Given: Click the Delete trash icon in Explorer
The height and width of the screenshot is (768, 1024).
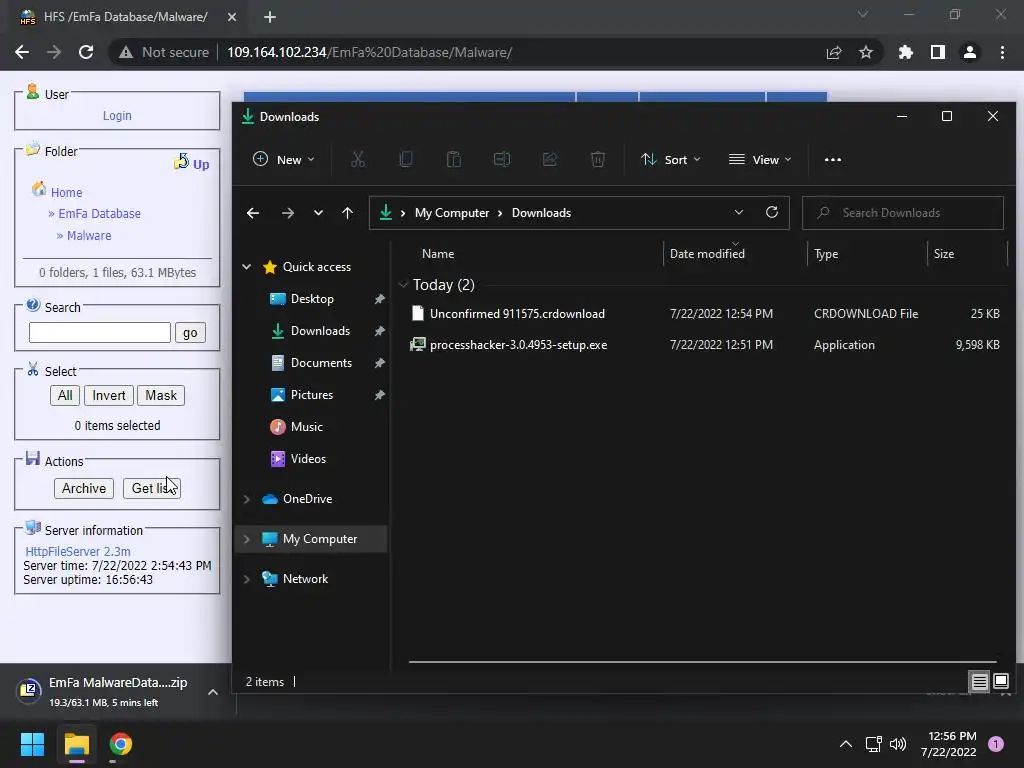Looking at the screenshot, I should coord(598,159).
